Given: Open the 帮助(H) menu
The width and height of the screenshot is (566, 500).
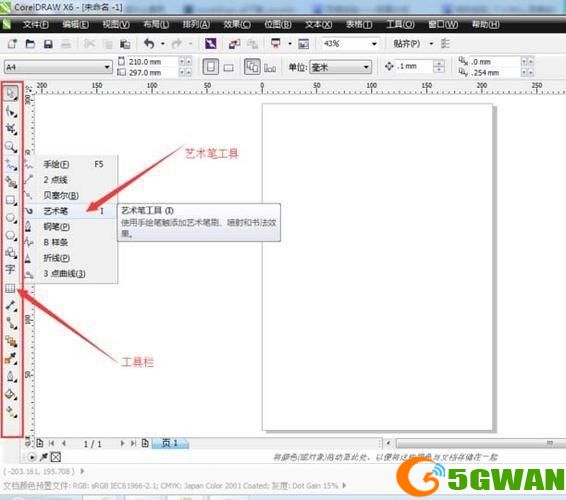Looking at the screenshot, I should pos(486,25).
